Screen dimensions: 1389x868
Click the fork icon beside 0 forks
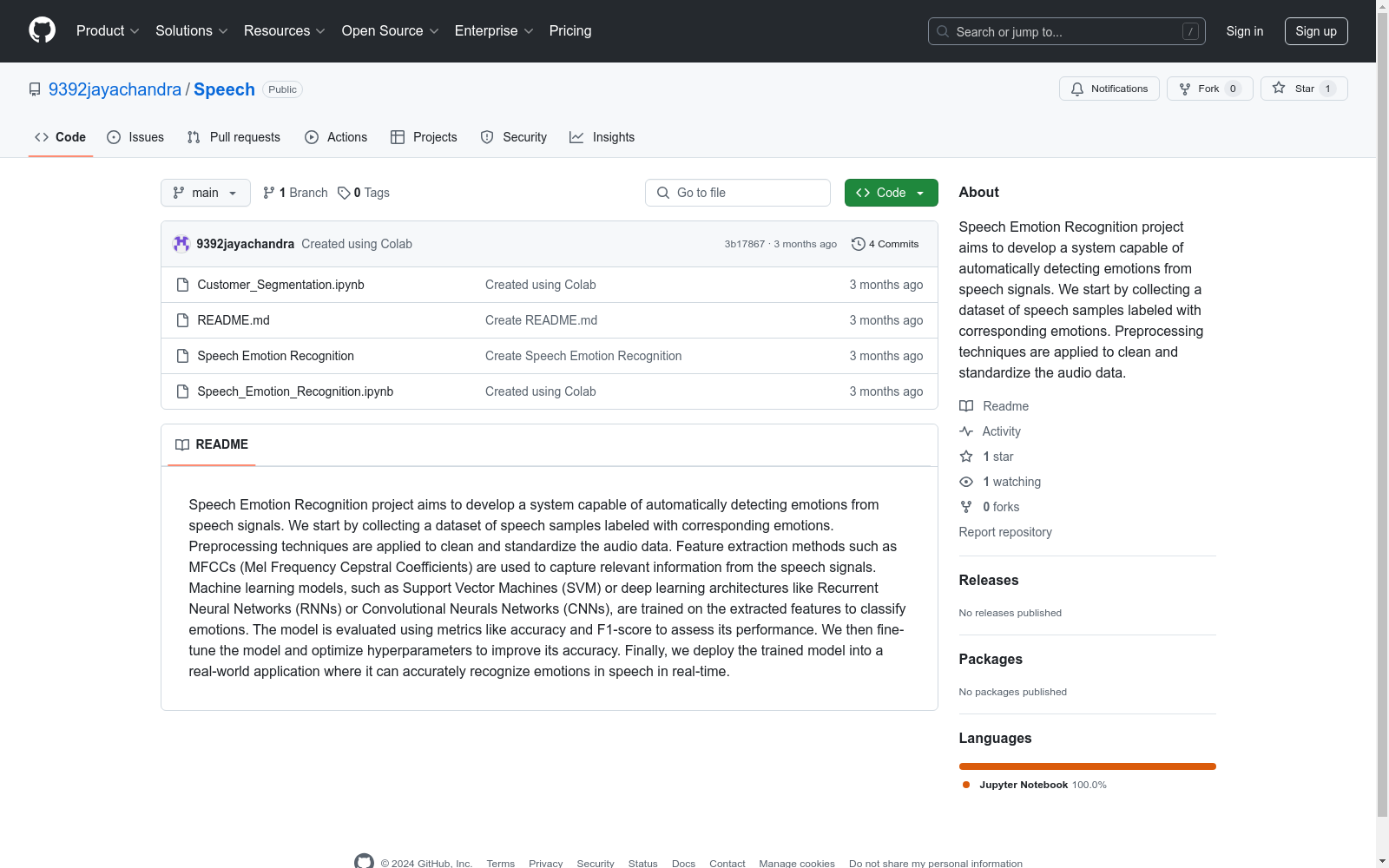966,507
